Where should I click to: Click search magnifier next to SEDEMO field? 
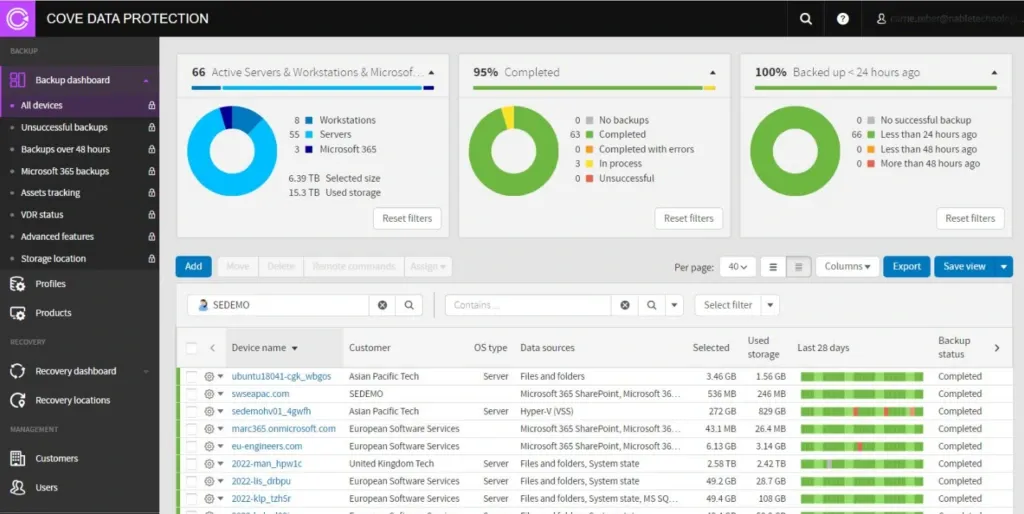coord(409,305)
